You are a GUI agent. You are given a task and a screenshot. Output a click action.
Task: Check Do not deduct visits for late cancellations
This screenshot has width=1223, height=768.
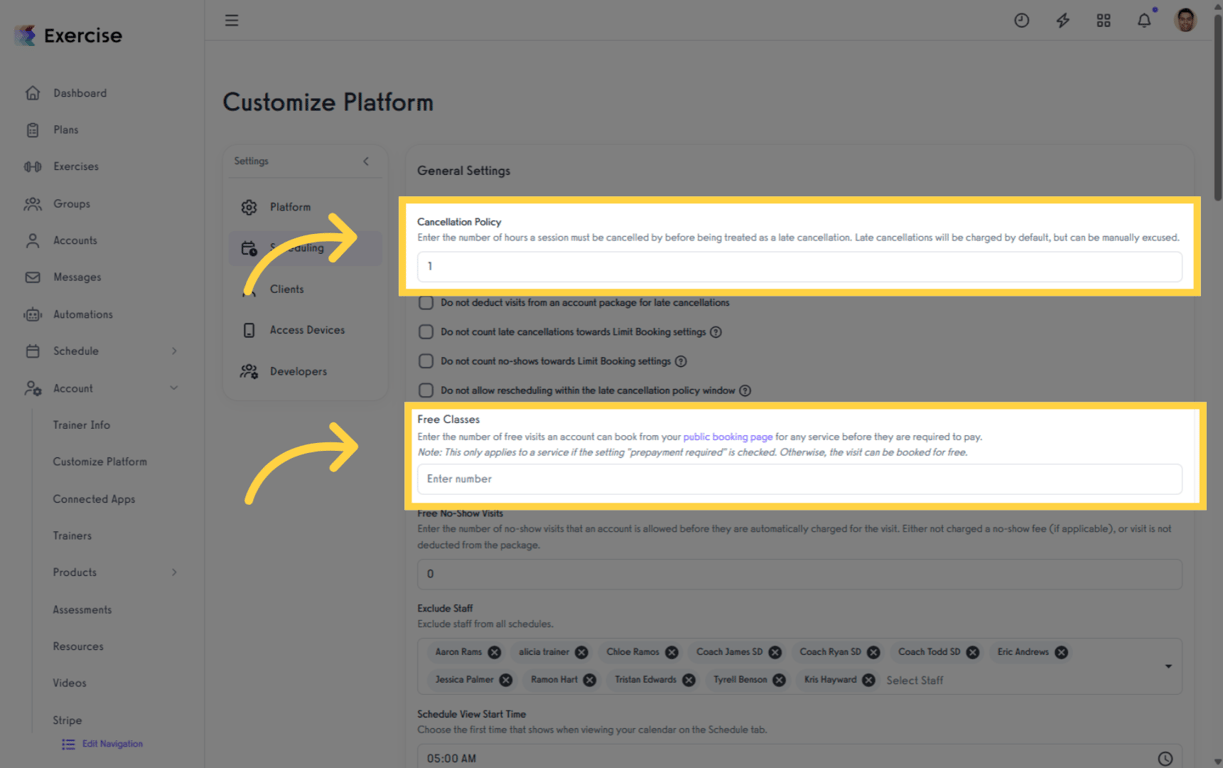(426, 302)
